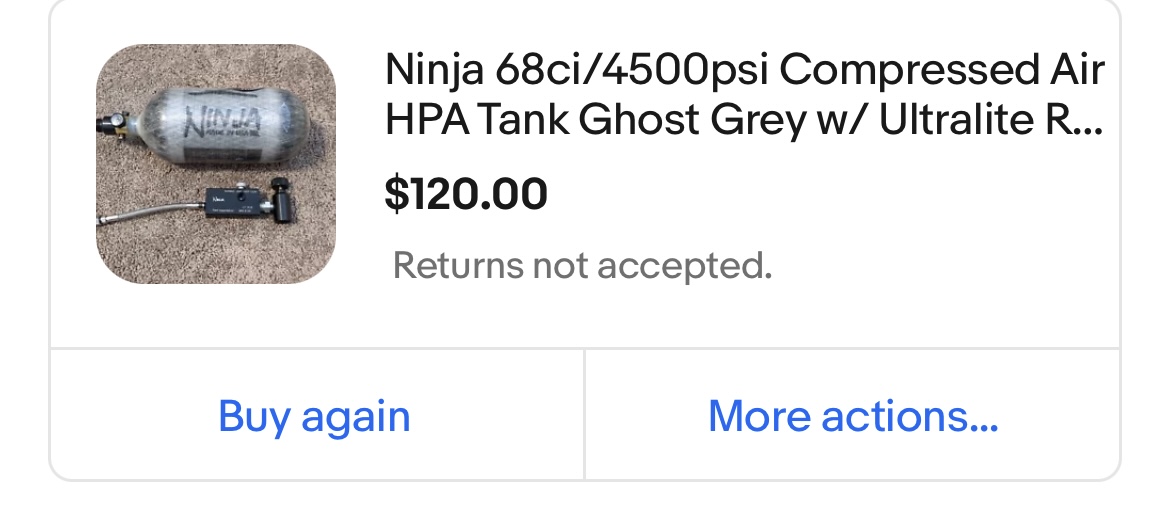
Task: Click the 68ci/4500psi text in the title
Action: (632, 70)
